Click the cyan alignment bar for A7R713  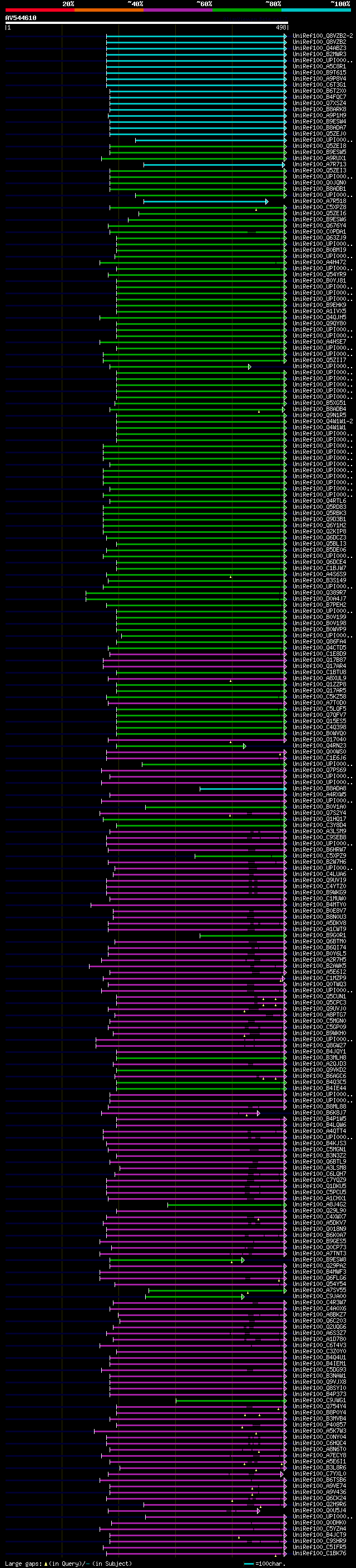(214, 165)
